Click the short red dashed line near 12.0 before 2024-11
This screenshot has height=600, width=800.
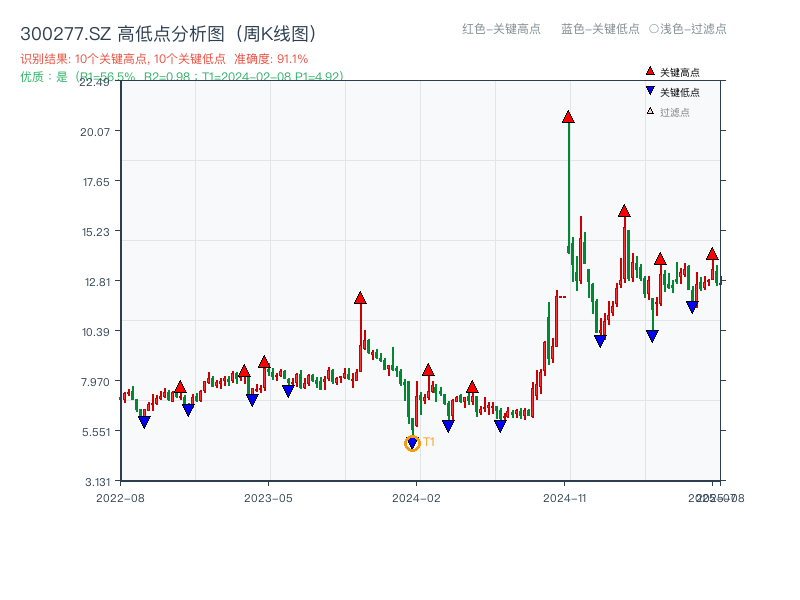[562, 296]
